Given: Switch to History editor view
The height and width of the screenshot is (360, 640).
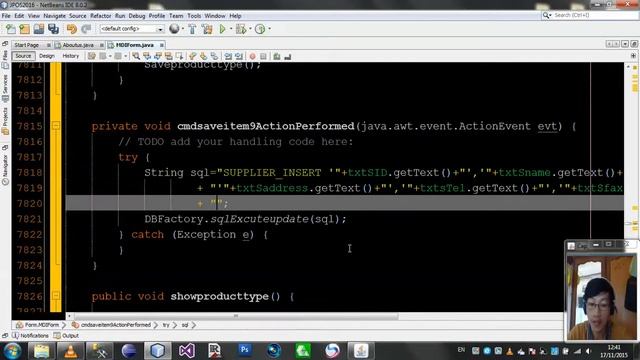Looking at the screenshot, I should [x=71, y=56].
